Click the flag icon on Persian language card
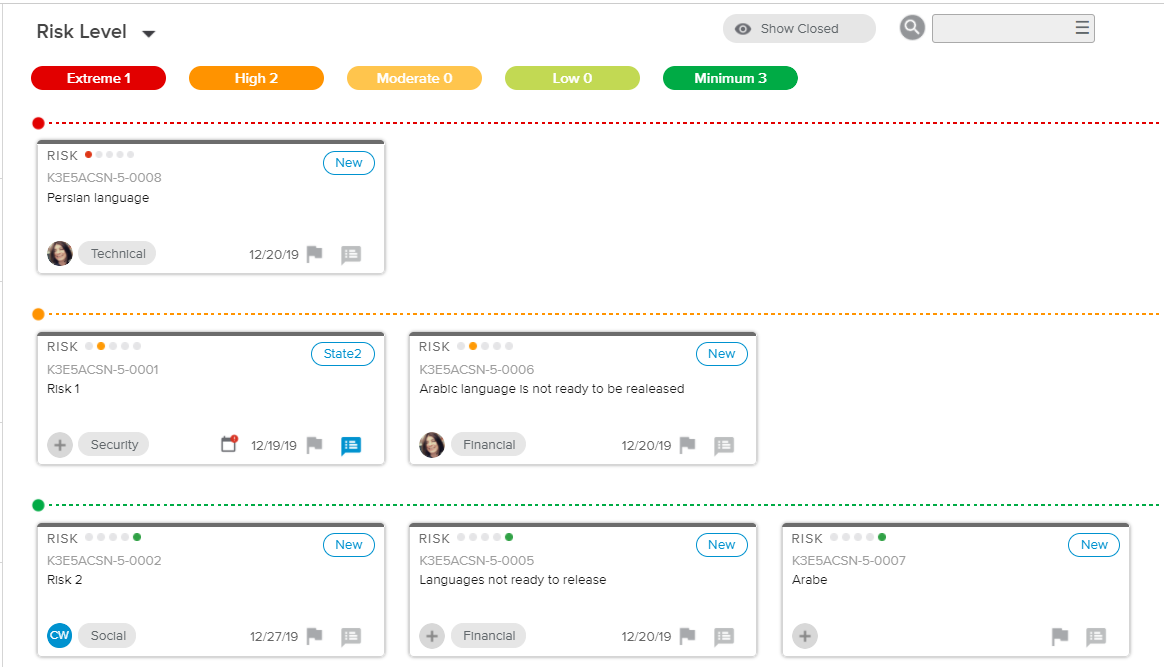 (315, 254)
